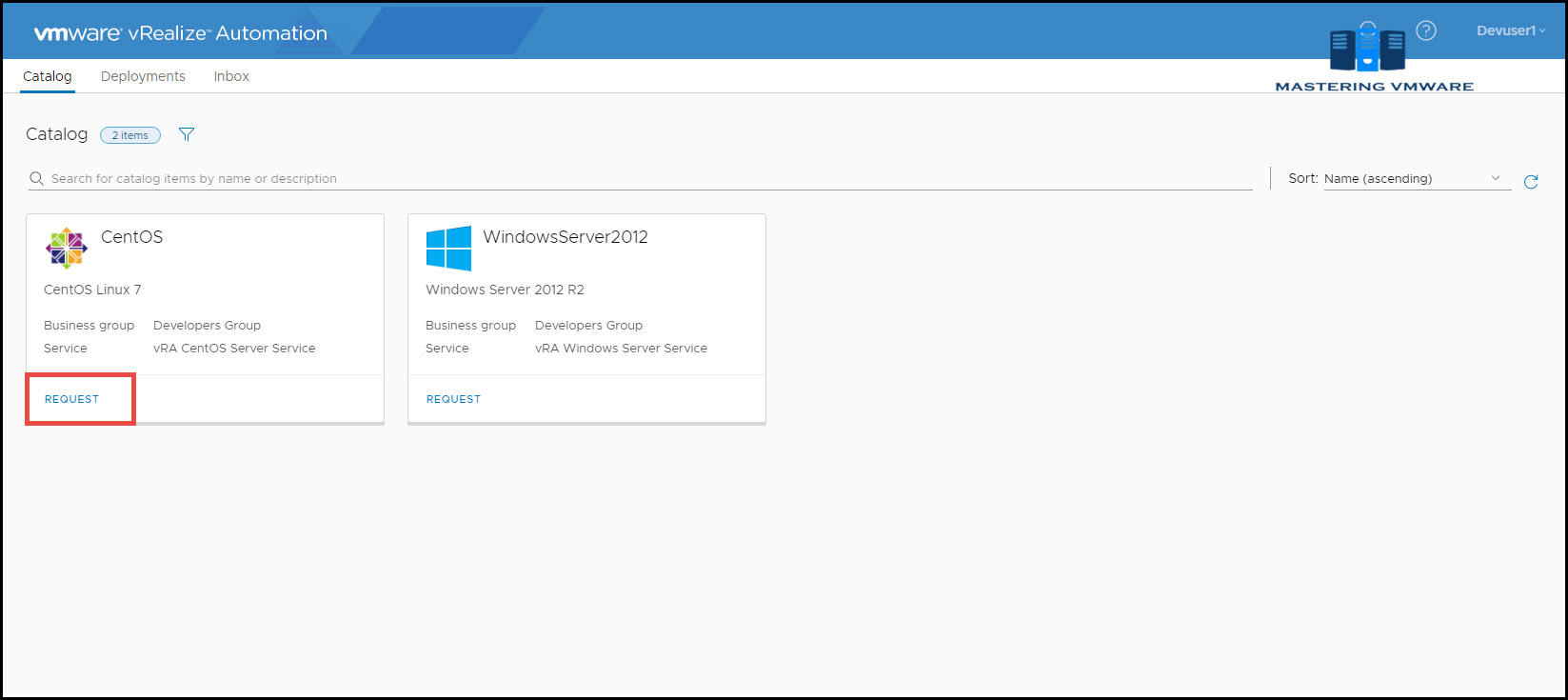Click the Catalog page heading
This screenshot has height=700, width=1568.
pos(56,134)
